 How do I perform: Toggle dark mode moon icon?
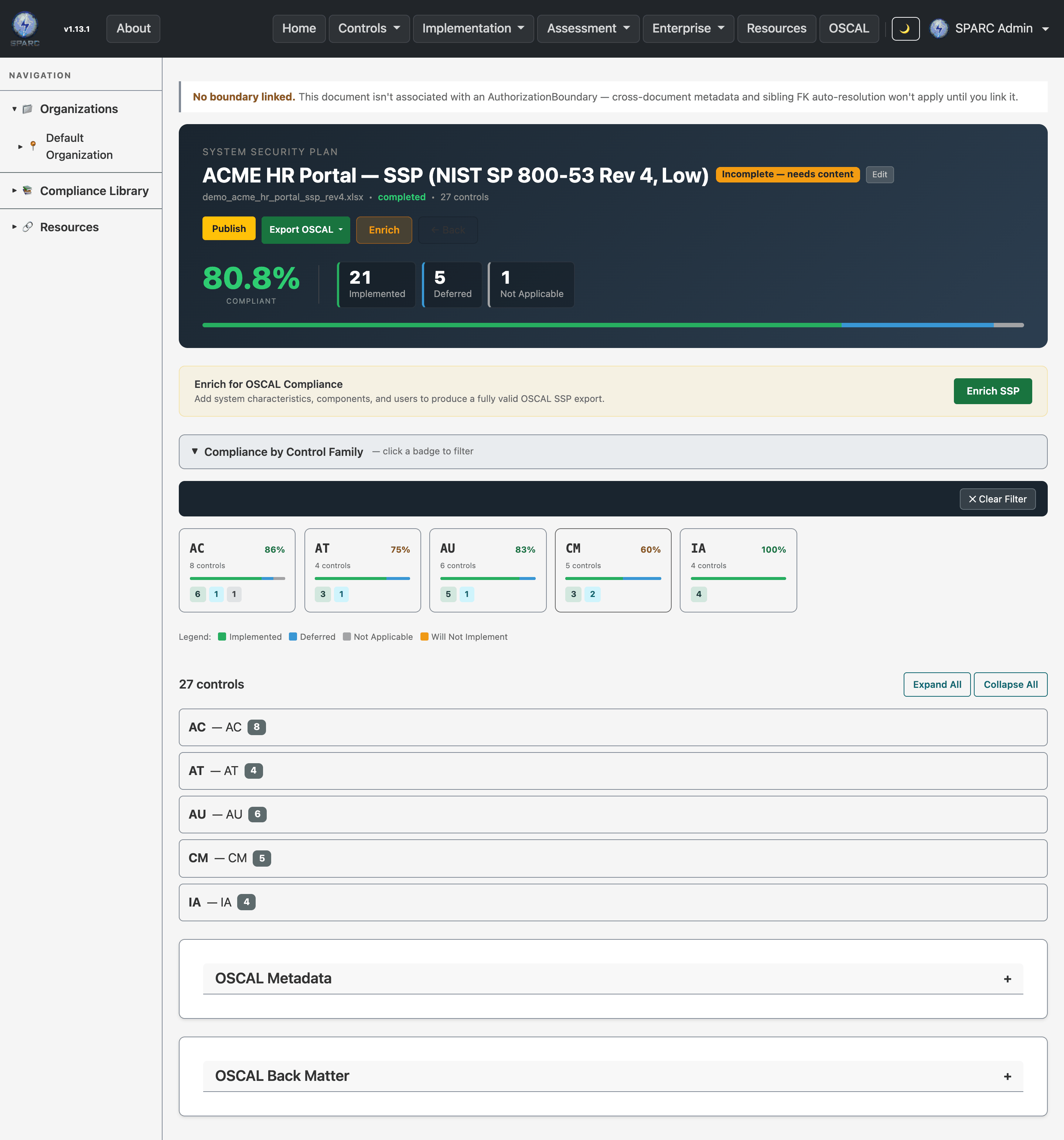[x=905, y=29]
